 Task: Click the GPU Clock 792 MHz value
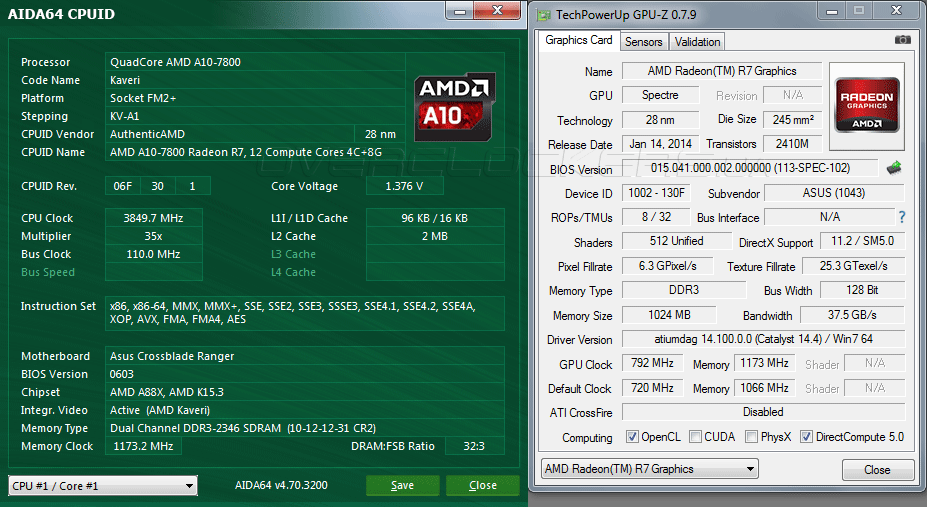click(652, 363)
